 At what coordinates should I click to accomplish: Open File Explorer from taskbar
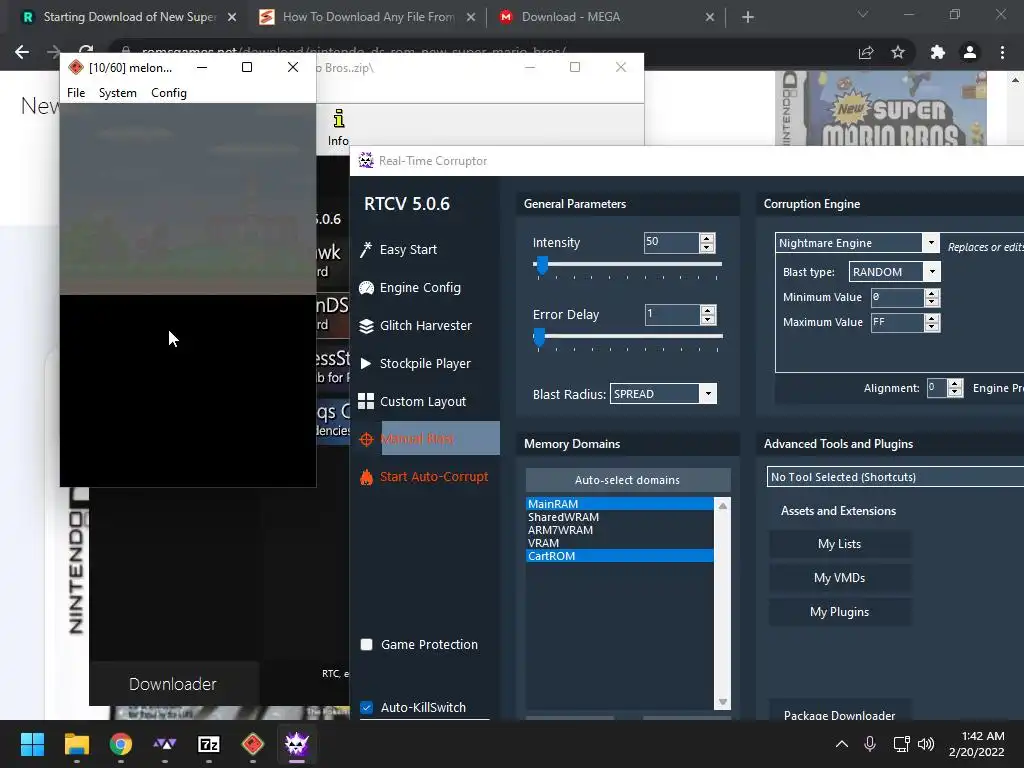click(x=76, y=744)
